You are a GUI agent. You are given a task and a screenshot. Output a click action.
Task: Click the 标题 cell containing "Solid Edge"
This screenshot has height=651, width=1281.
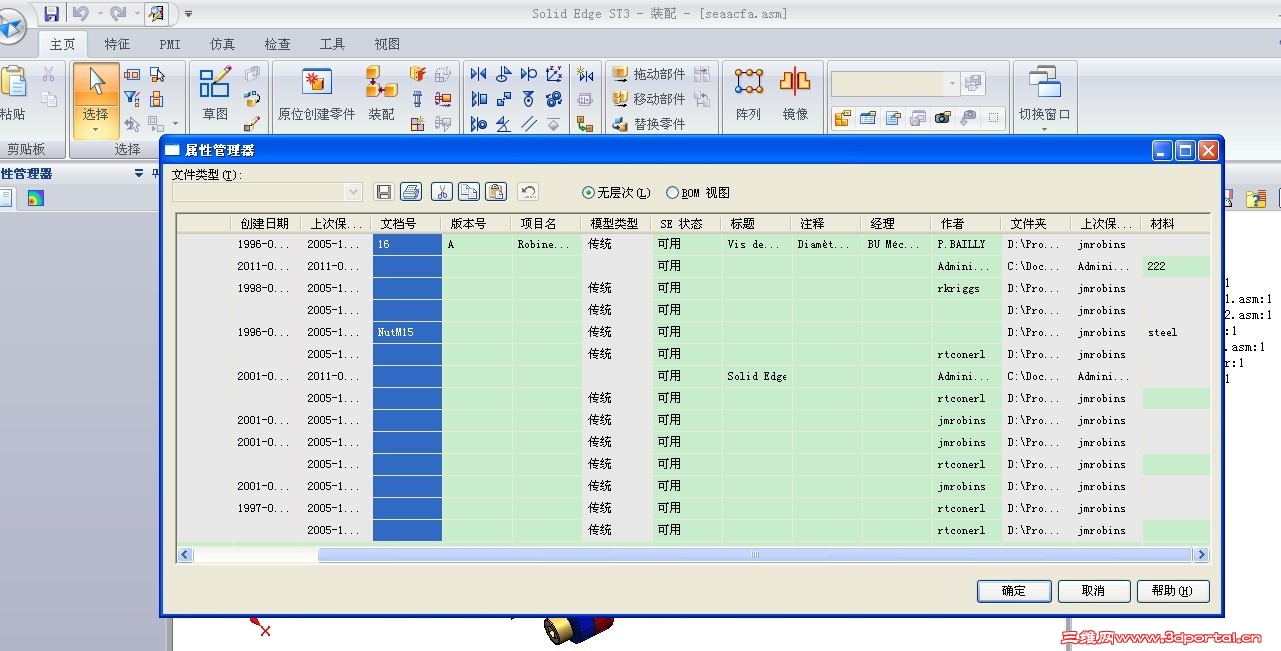757,376
